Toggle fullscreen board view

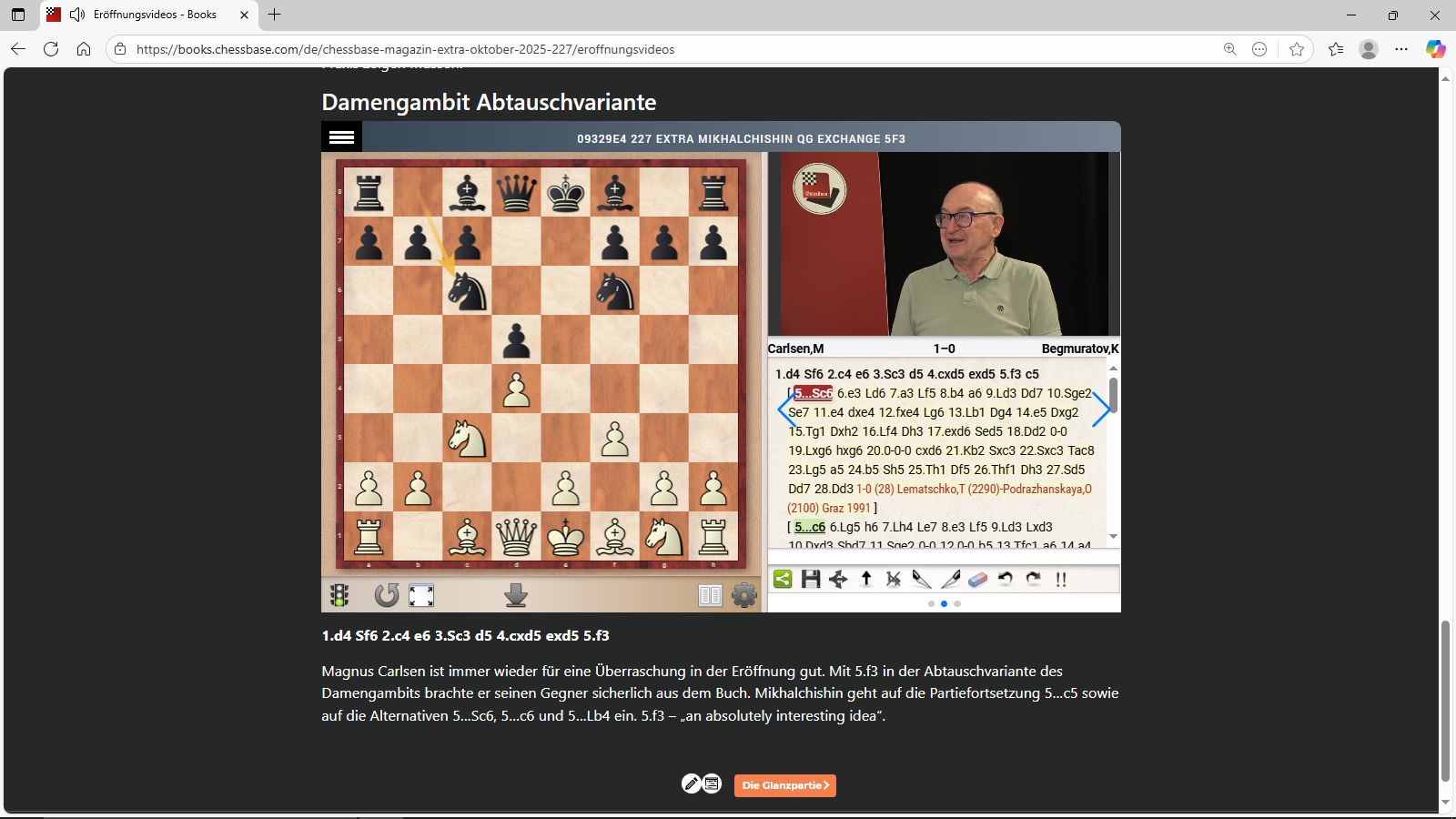[x=421, y=595]
